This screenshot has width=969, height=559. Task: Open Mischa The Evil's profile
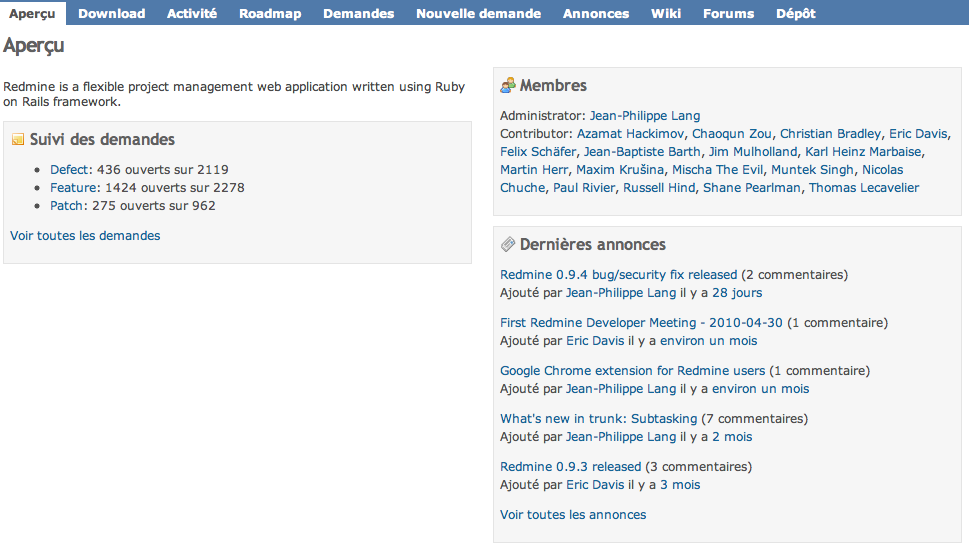pyautogui.click(x=717, y=169)
